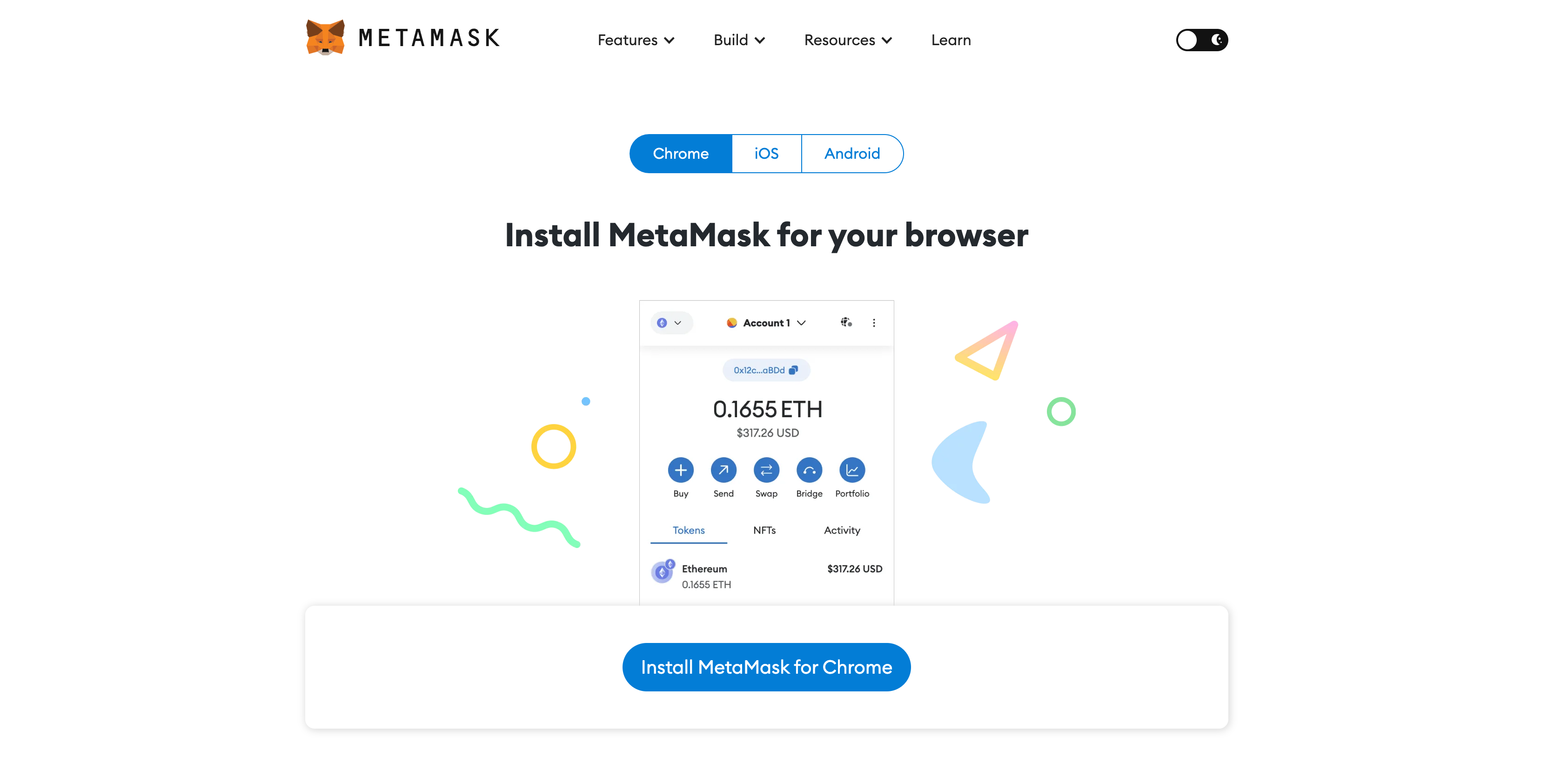Click the Portfolio icon in wallet

point(852,470)
